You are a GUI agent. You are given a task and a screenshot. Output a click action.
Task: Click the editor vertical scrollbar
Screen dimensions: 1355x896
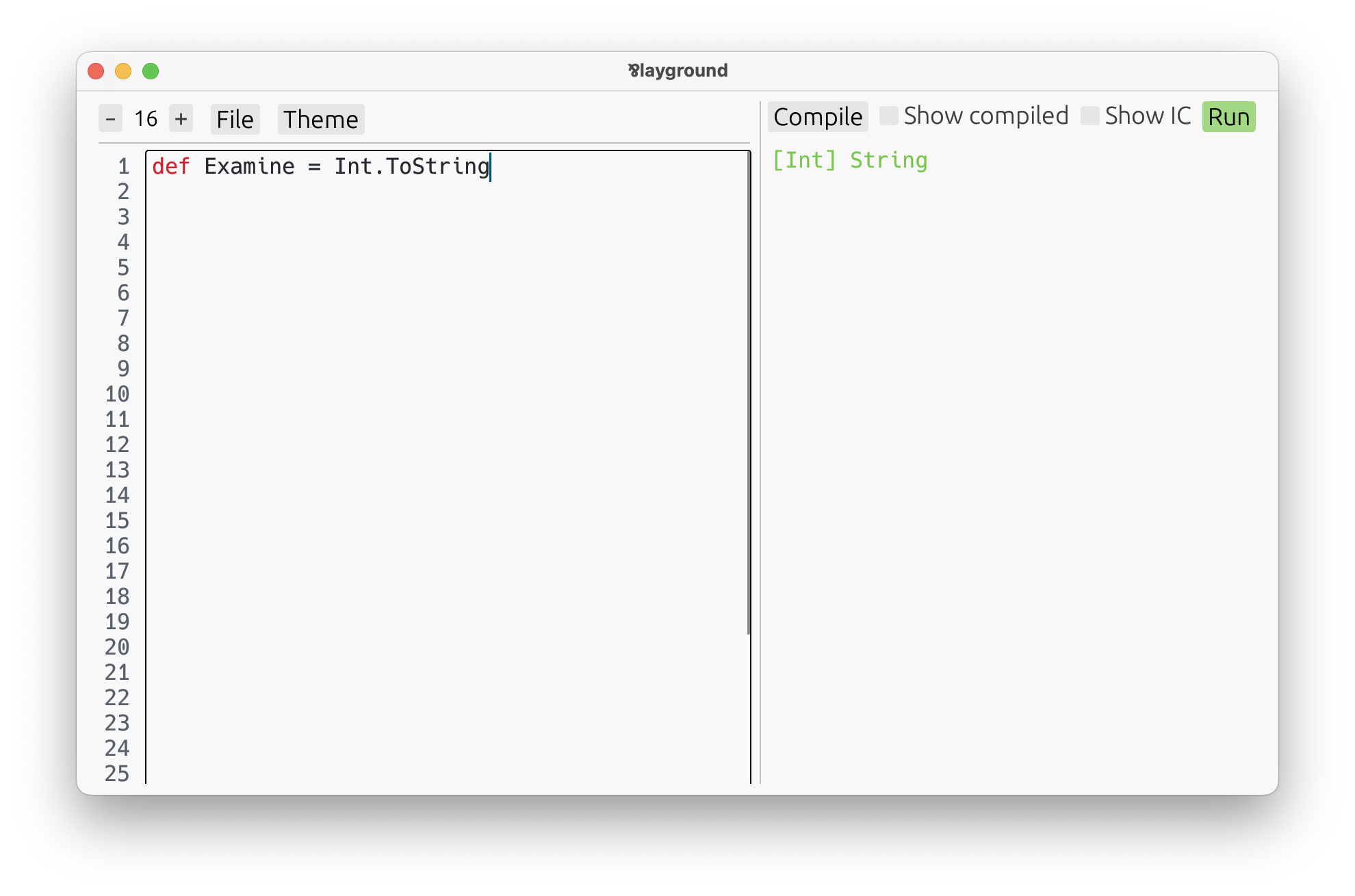tap(749, 393)
